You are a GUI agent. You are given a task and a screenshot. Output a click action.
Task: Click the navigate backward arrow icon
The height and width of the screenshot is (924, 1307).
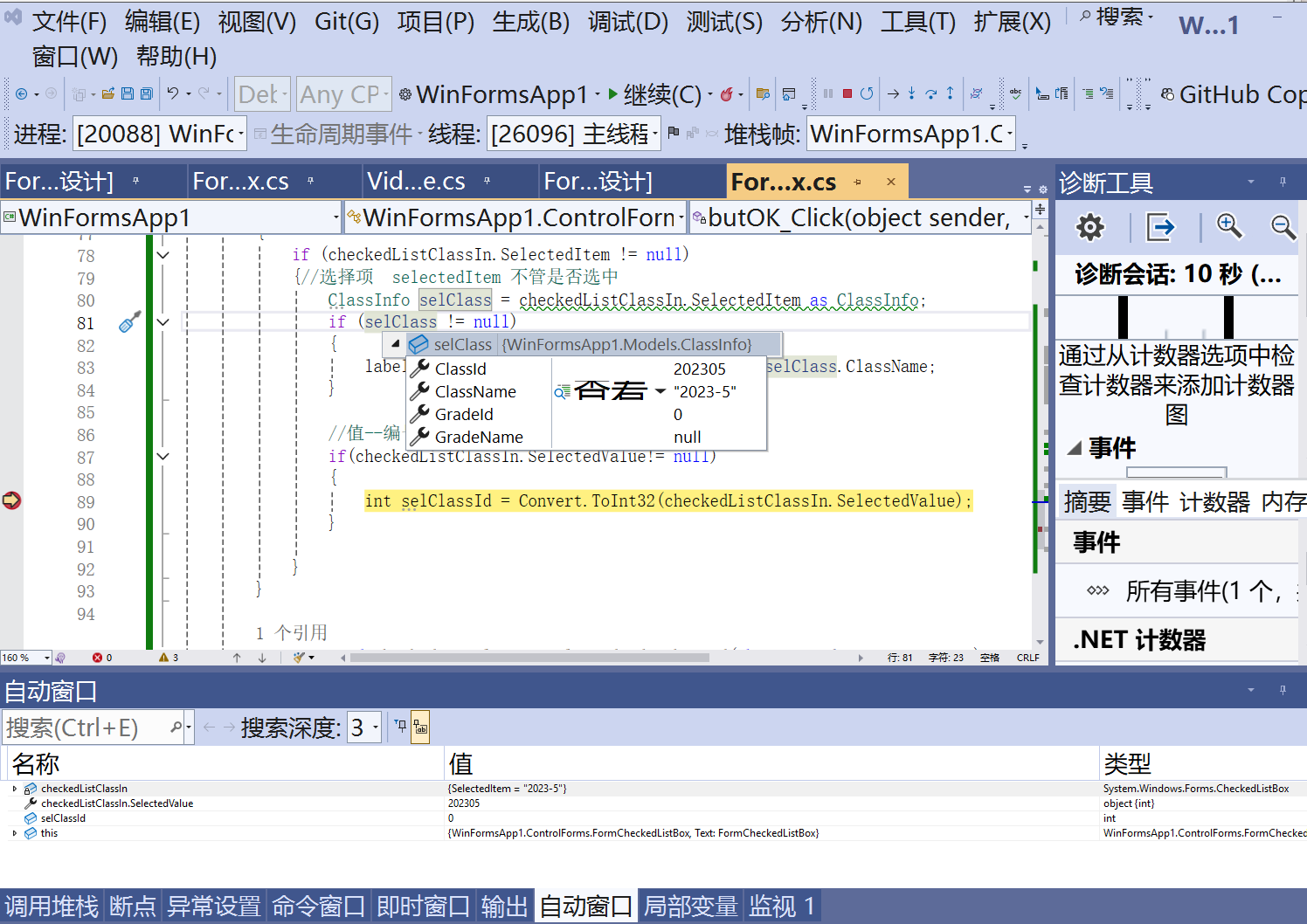(22, 93)
